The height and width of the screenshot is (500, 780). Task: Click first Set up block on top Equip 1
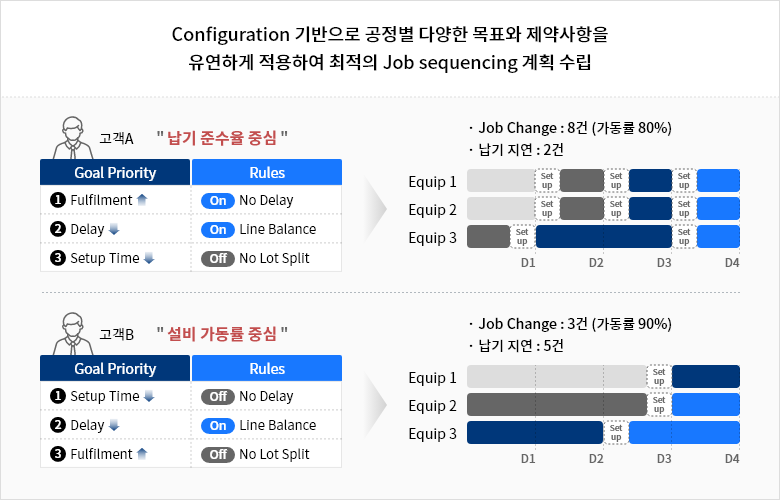point(547,181)
